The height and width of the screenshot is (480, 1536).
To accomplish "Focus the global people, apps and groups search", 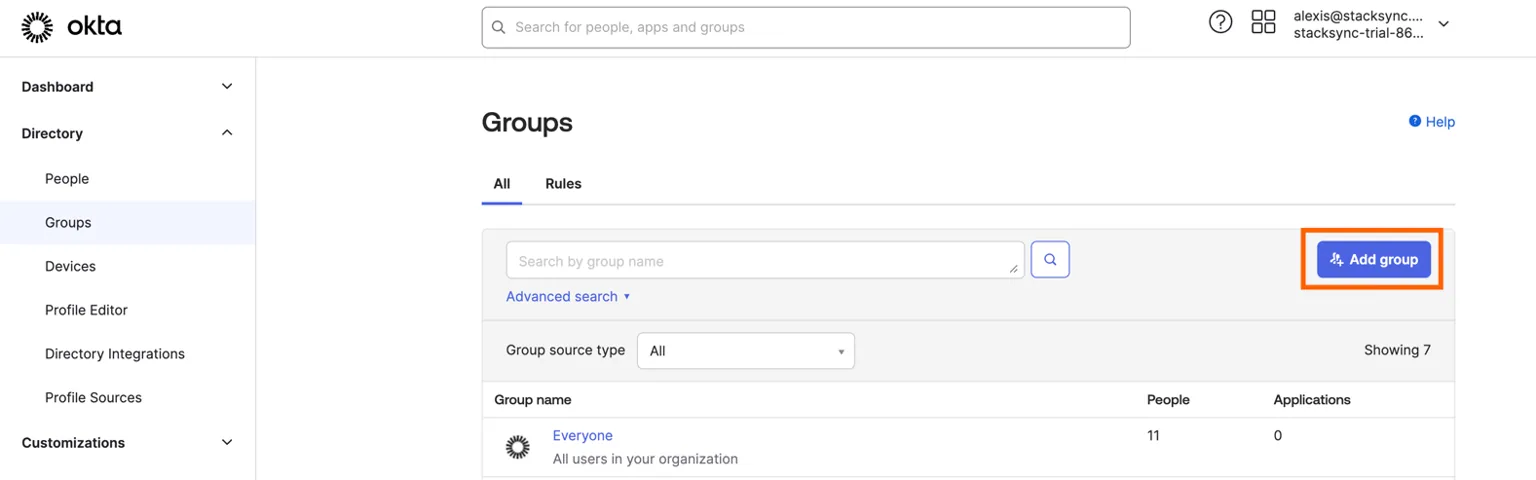I will tap(806, 27).
